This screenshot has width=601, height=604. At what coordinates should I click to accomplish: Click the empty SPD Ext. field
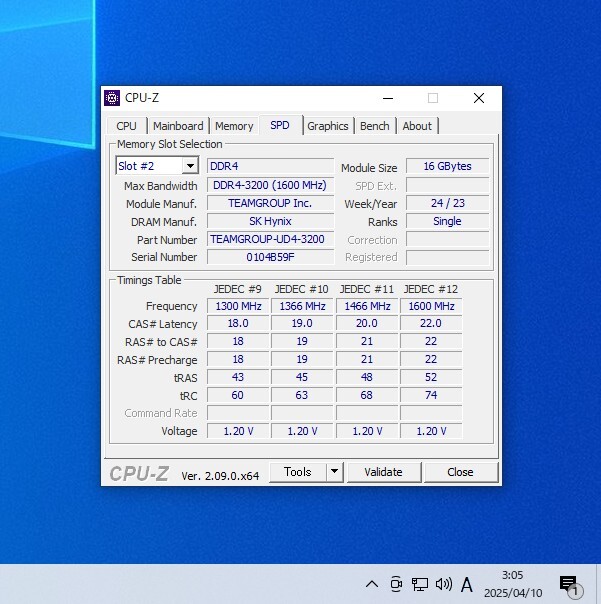[448, 185]
